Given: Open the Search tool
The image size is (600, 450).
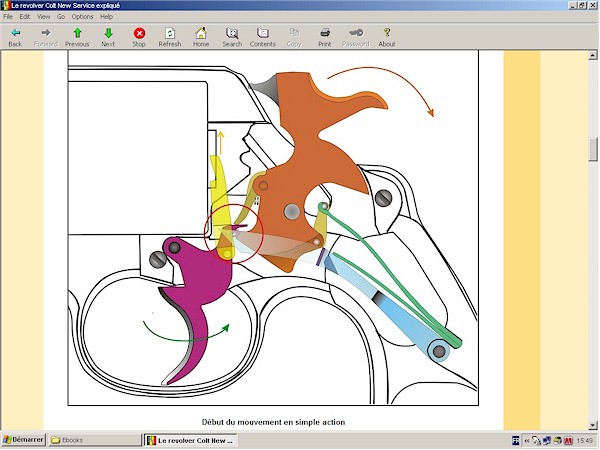Looking at the screenshot, I should (x=232, y=37).
